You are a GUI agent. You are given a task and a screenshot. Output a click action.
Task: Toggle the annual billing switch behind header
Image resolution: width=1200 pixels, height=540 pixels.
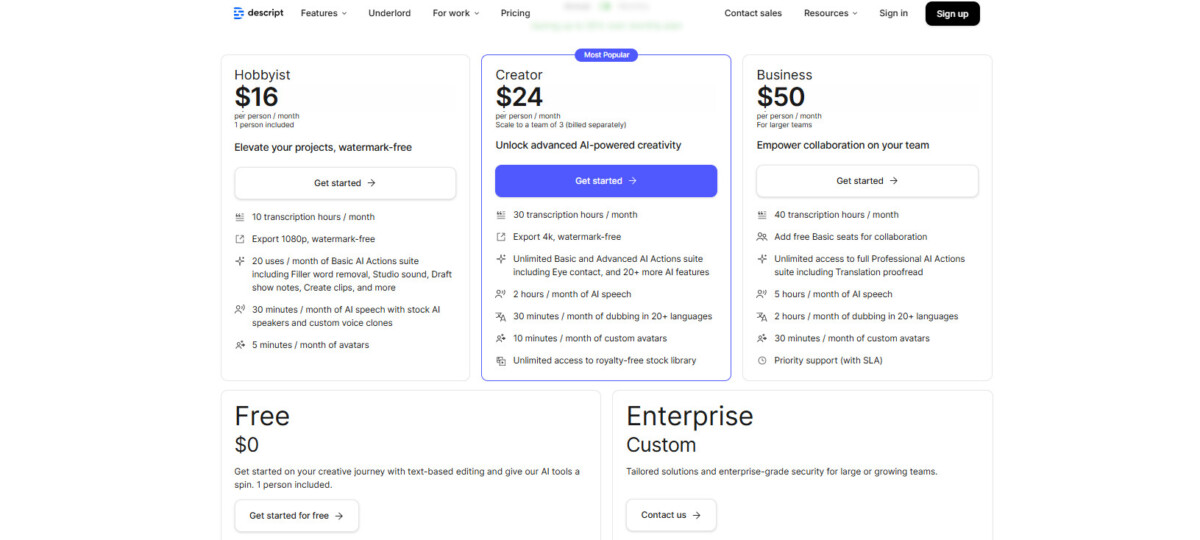click(605, 5)
